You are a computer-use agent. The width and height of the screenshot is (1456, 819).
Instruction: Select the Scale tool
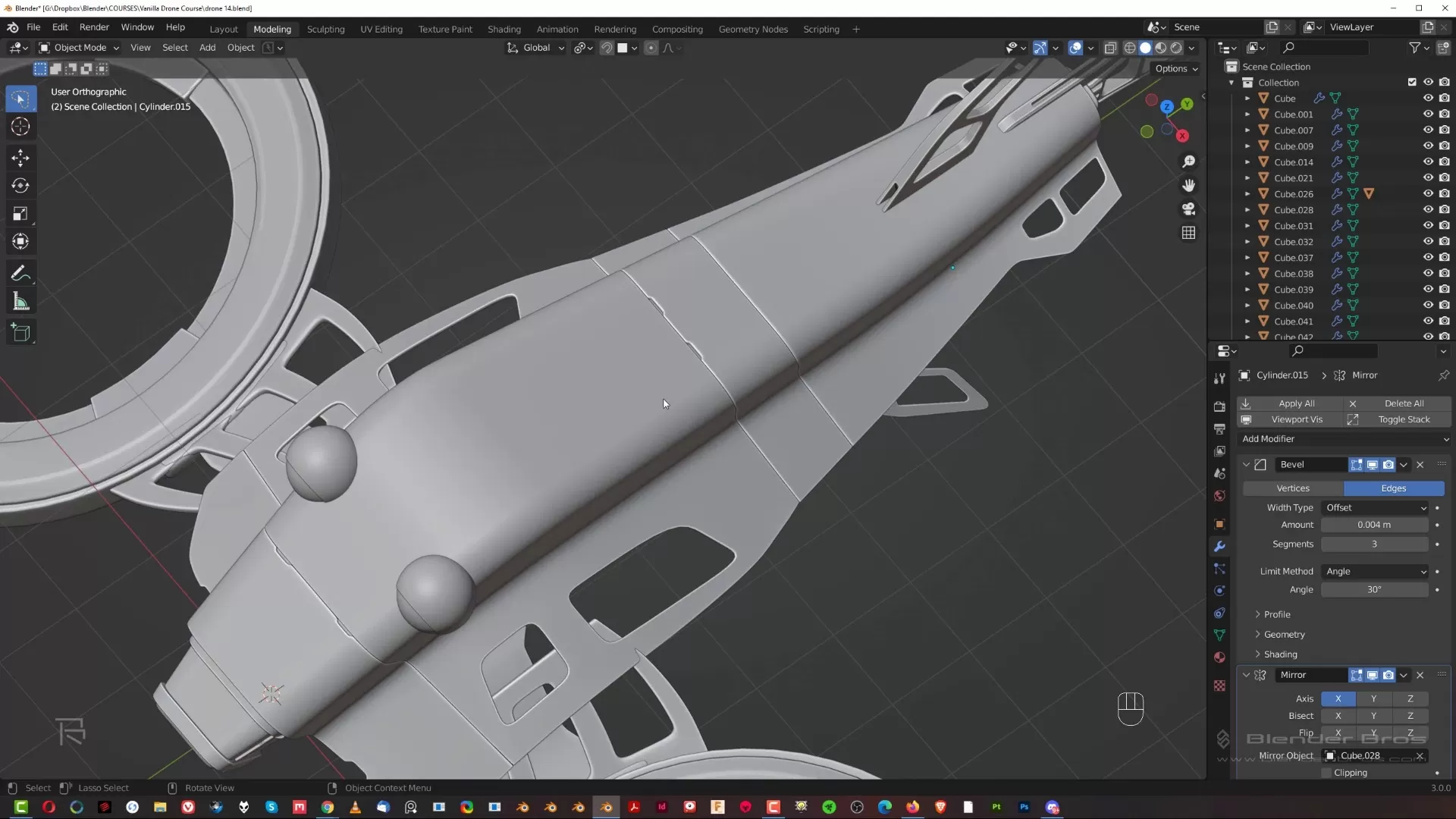point(20,214)
